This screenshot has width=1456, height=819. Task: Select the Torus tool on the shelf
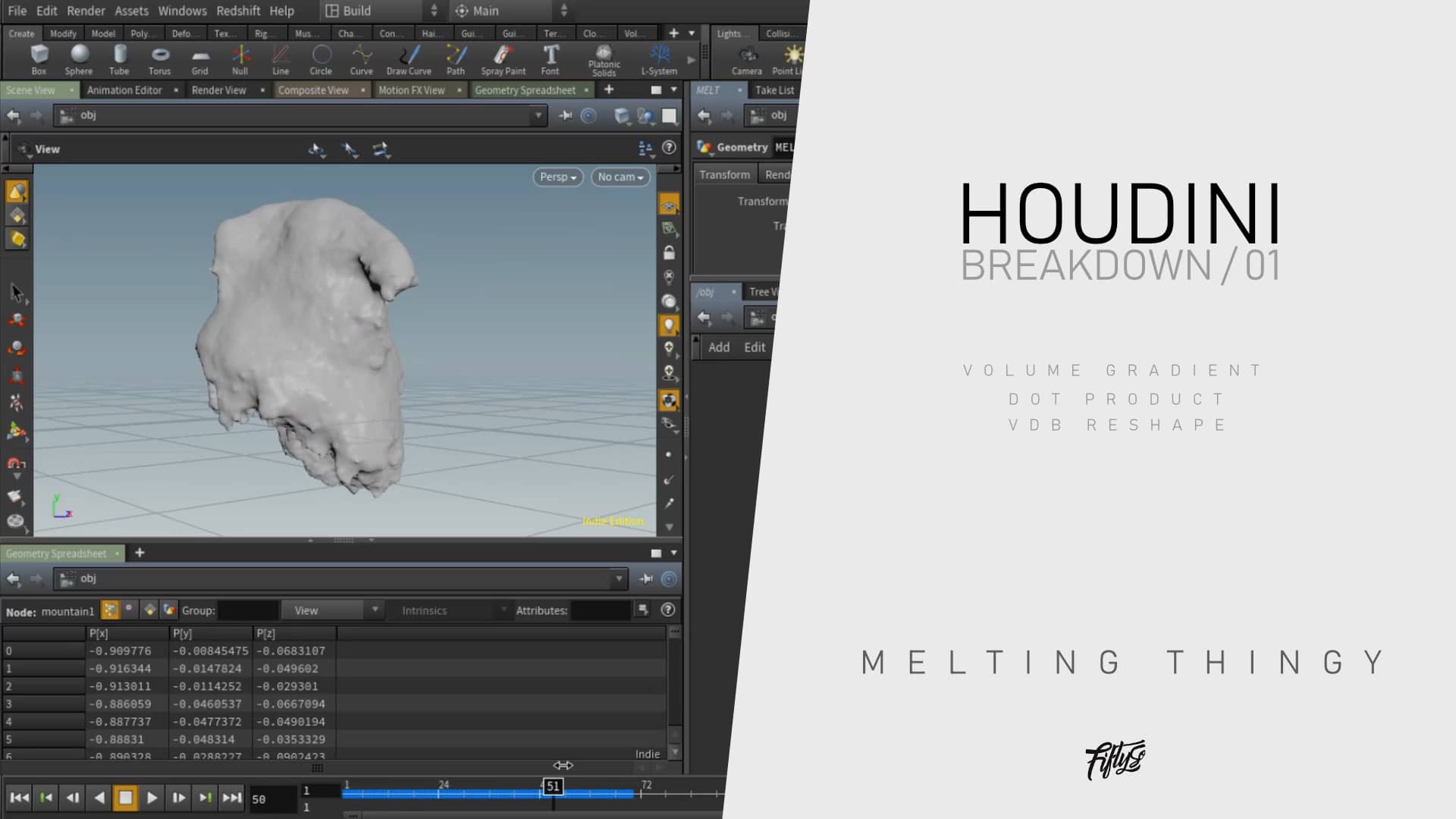click(x=159, y=58)
